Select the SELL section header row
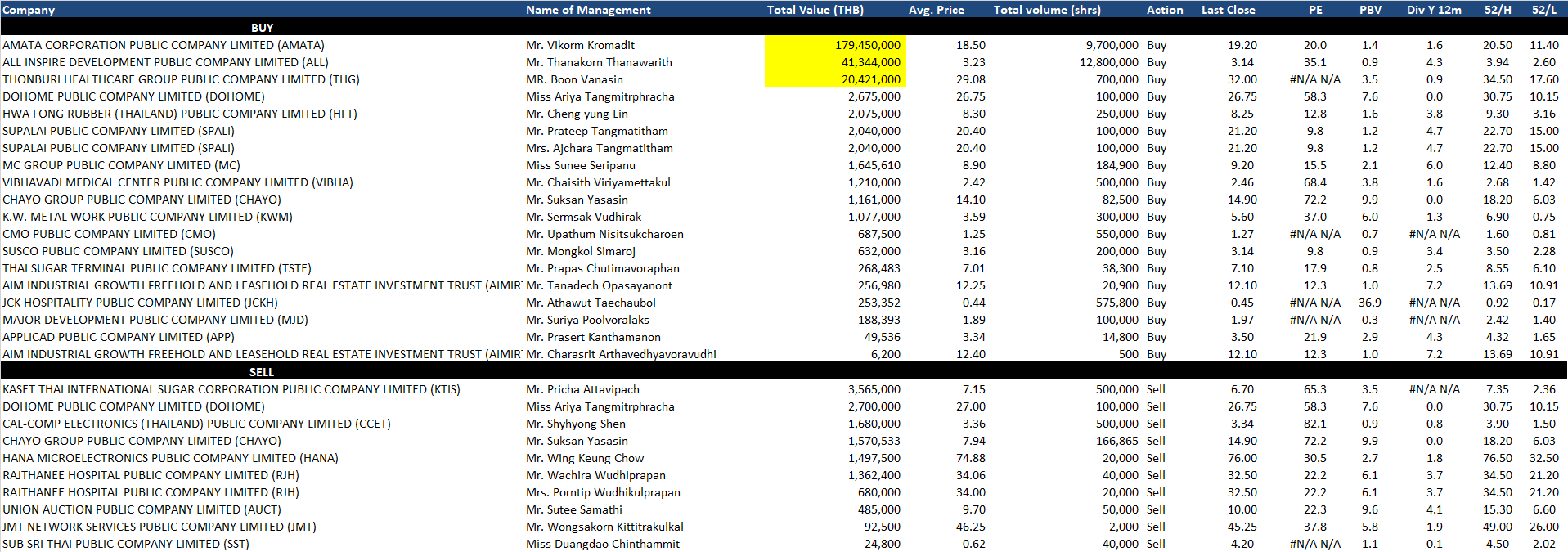This screenshot has width=1568, height=552. 262,372
